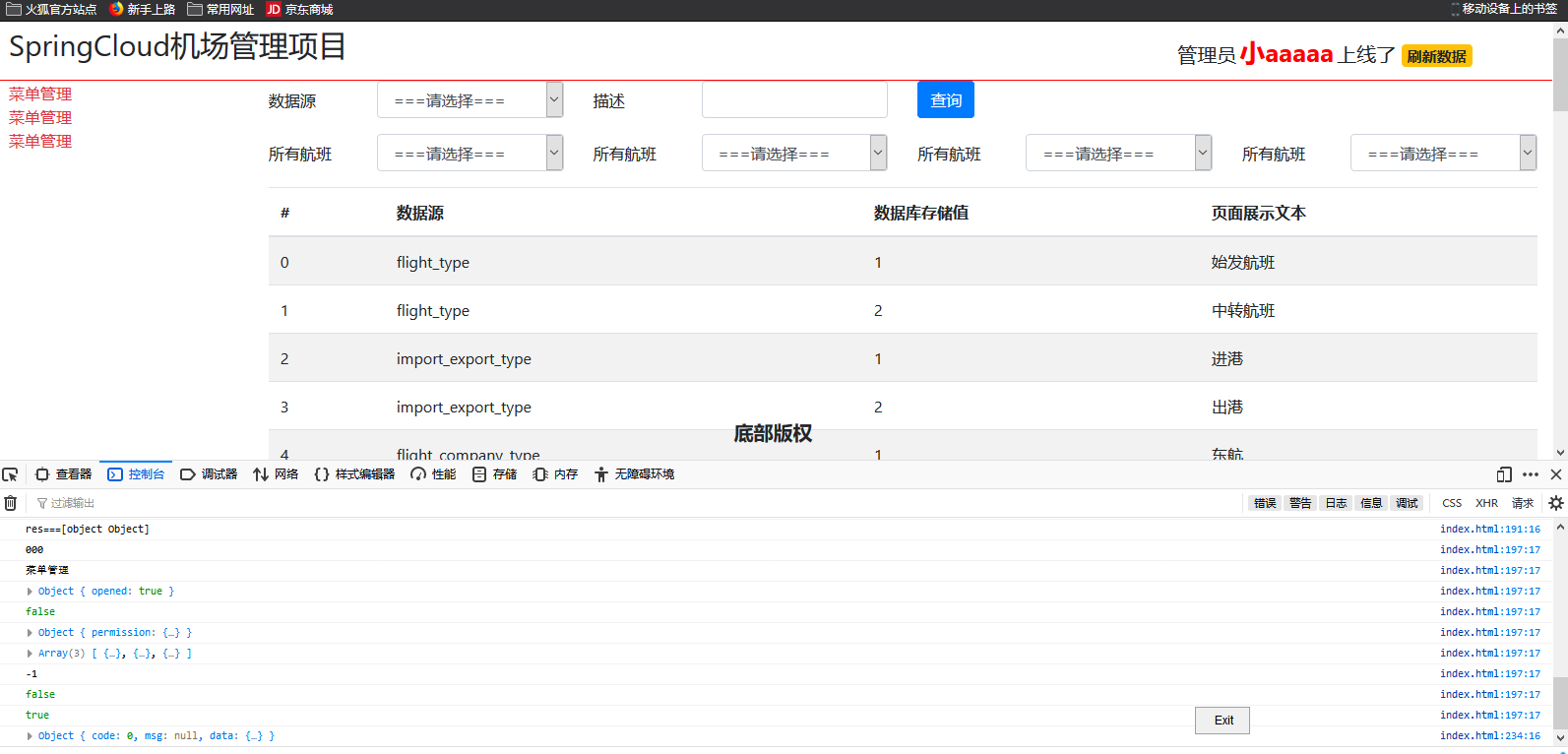Open 常用网址 bookmark folder
Screen dimensions: 1568x754
click(x=220, y=9)
